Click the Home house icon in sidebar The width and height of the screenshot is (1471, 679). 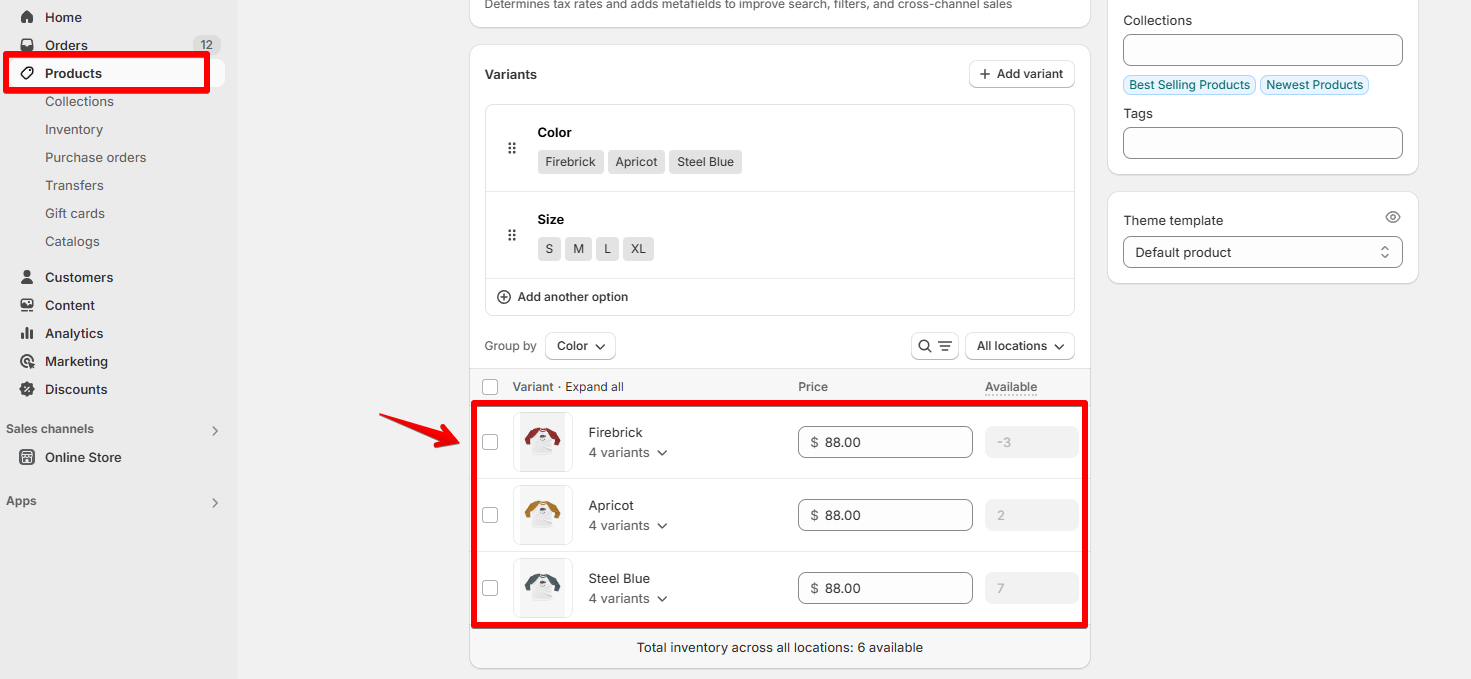tap(27, 17)
